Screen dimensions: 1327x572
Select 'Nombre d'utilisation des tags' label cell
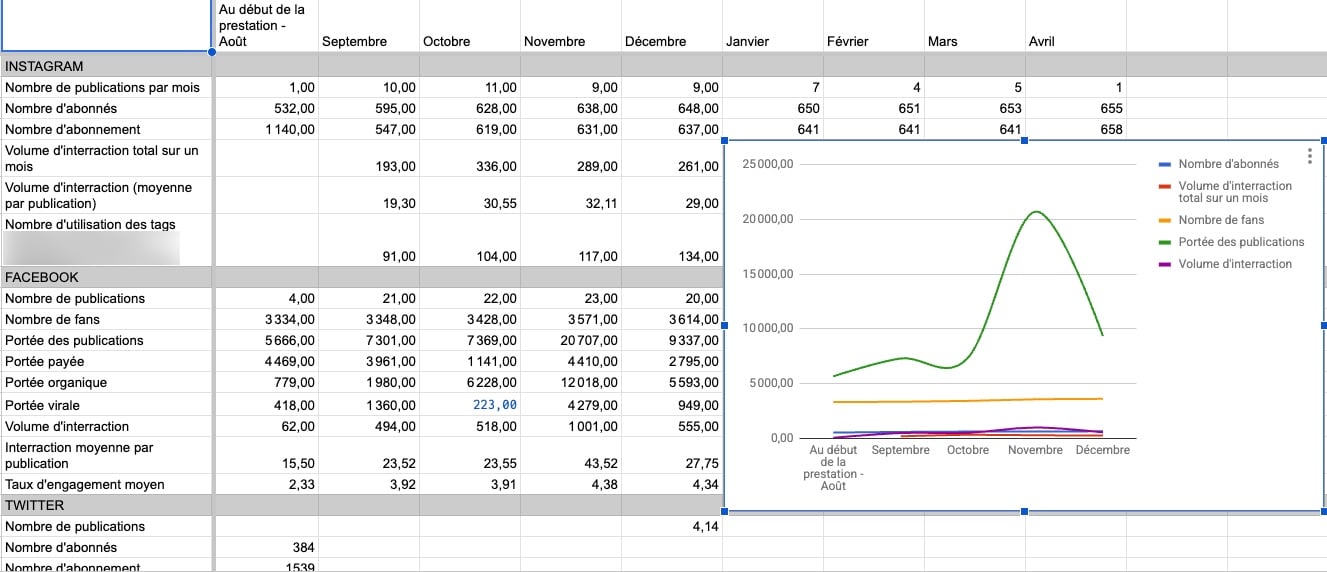(107, 240)
